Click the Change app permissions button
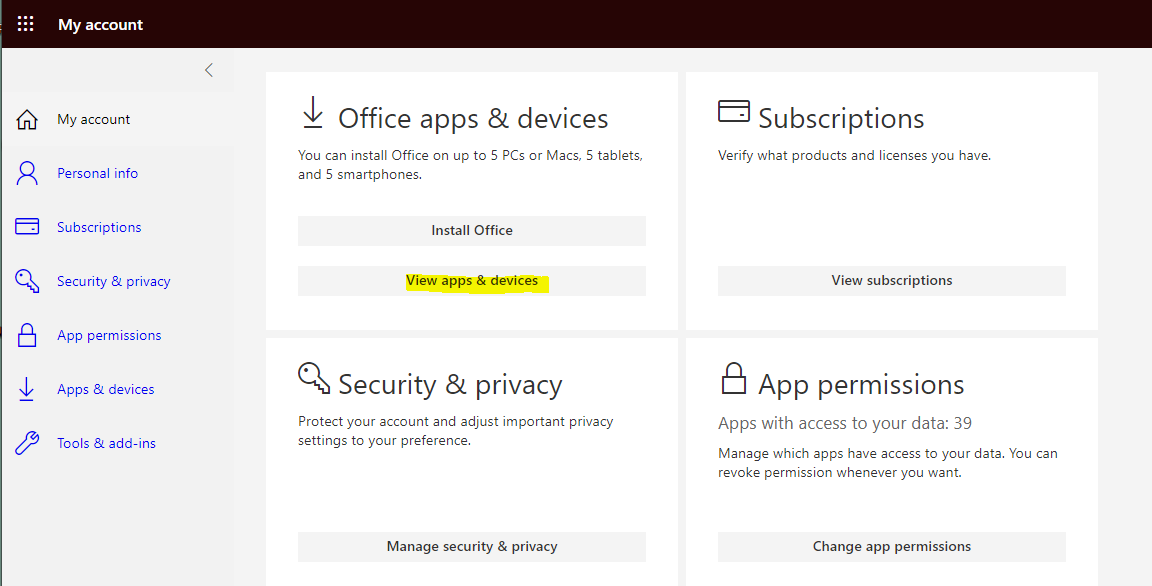1152x586 pixels. (891, 546)
